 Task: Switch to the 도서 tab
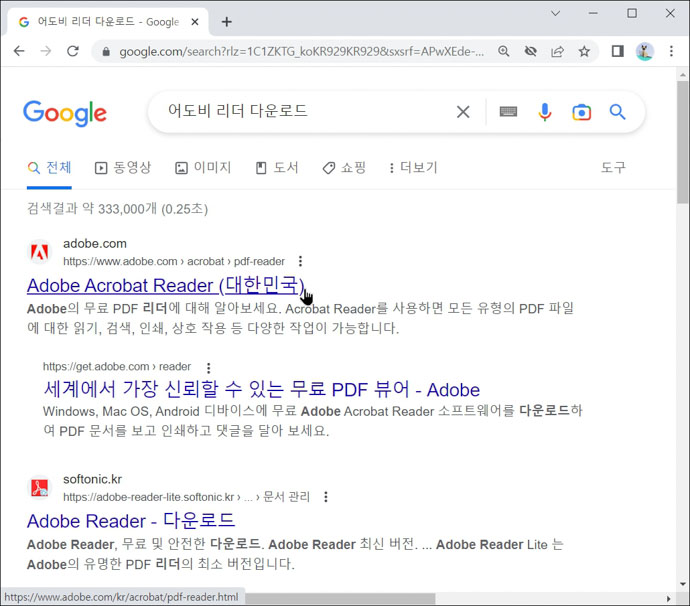[277, 168]
